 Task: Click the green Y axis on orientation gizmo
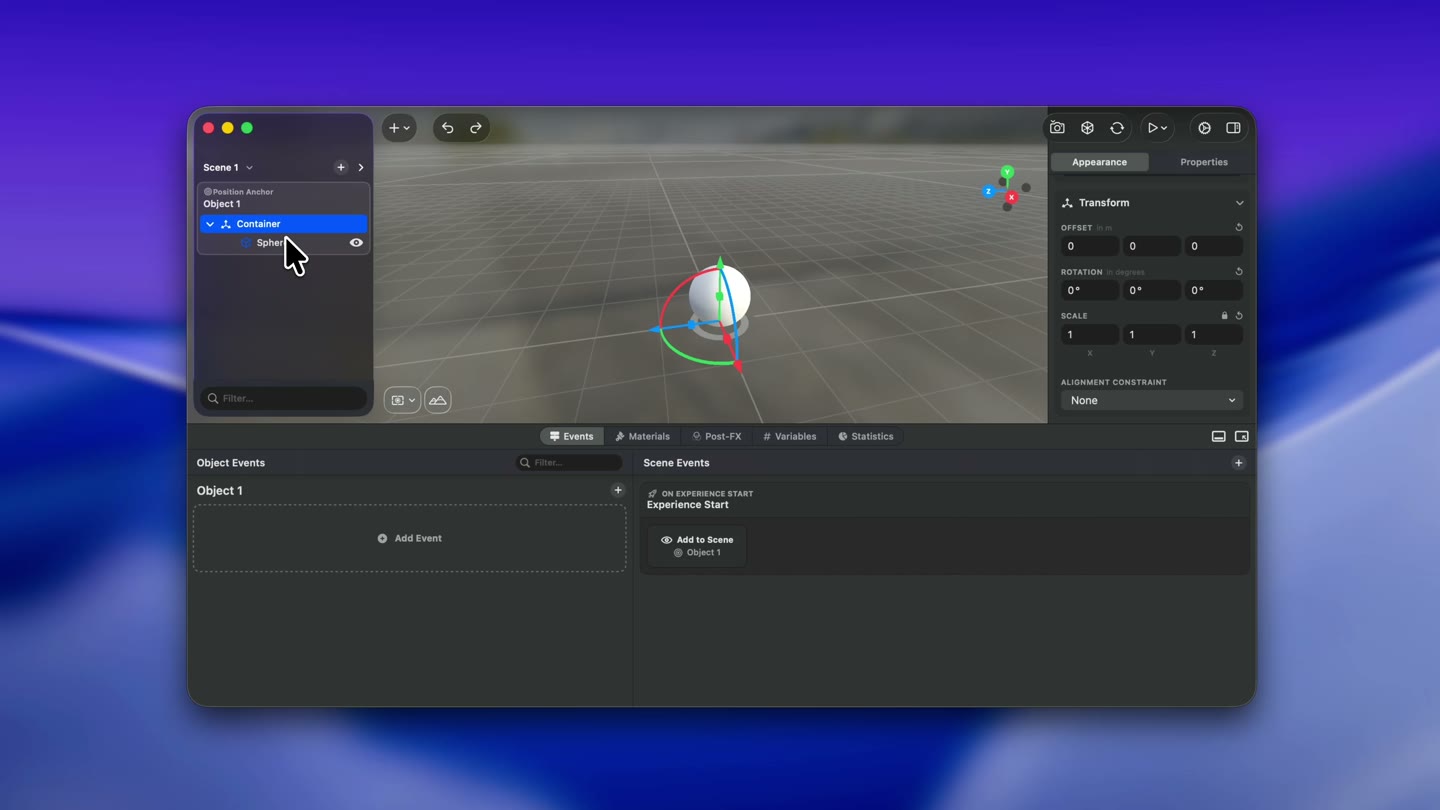(x=1007, y=172)
